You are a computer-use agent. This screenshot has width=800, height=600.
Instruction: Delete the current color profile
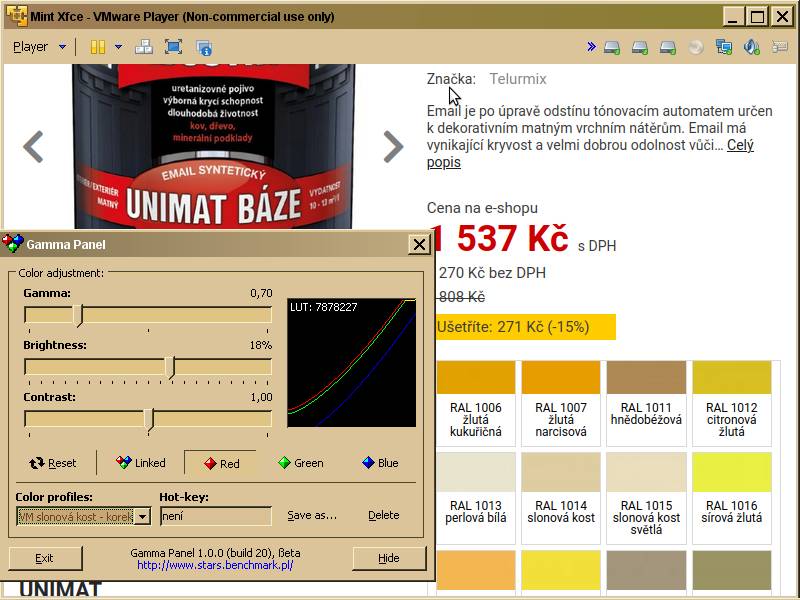(384, 515)
